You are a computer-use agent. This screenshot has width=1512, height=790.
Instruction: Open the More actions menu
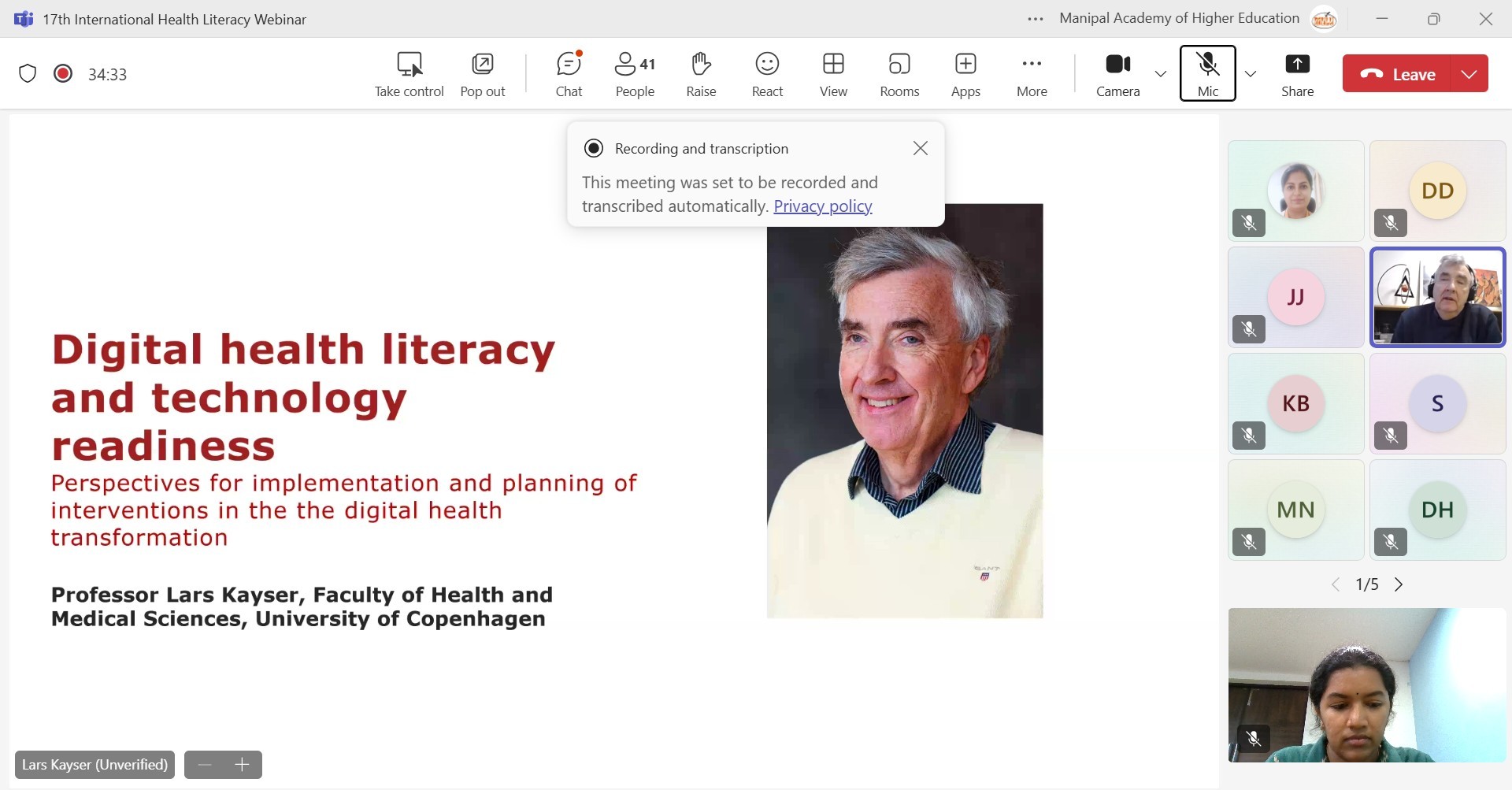pyautogui.click(x=1032, y=74)
